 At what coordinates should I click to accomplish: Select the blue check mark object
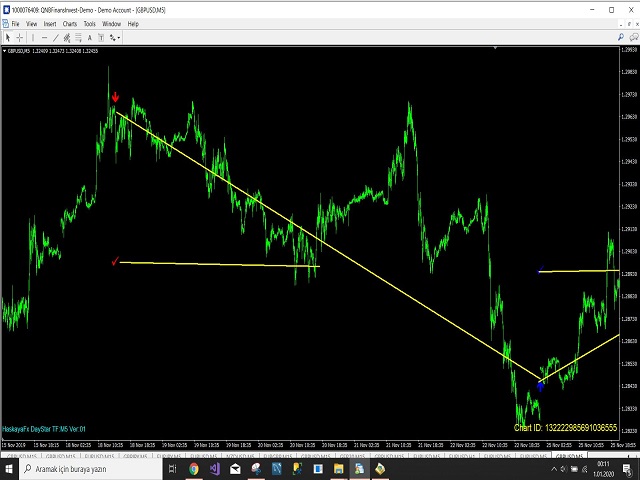pyautogui.click(x=540, y=269)
